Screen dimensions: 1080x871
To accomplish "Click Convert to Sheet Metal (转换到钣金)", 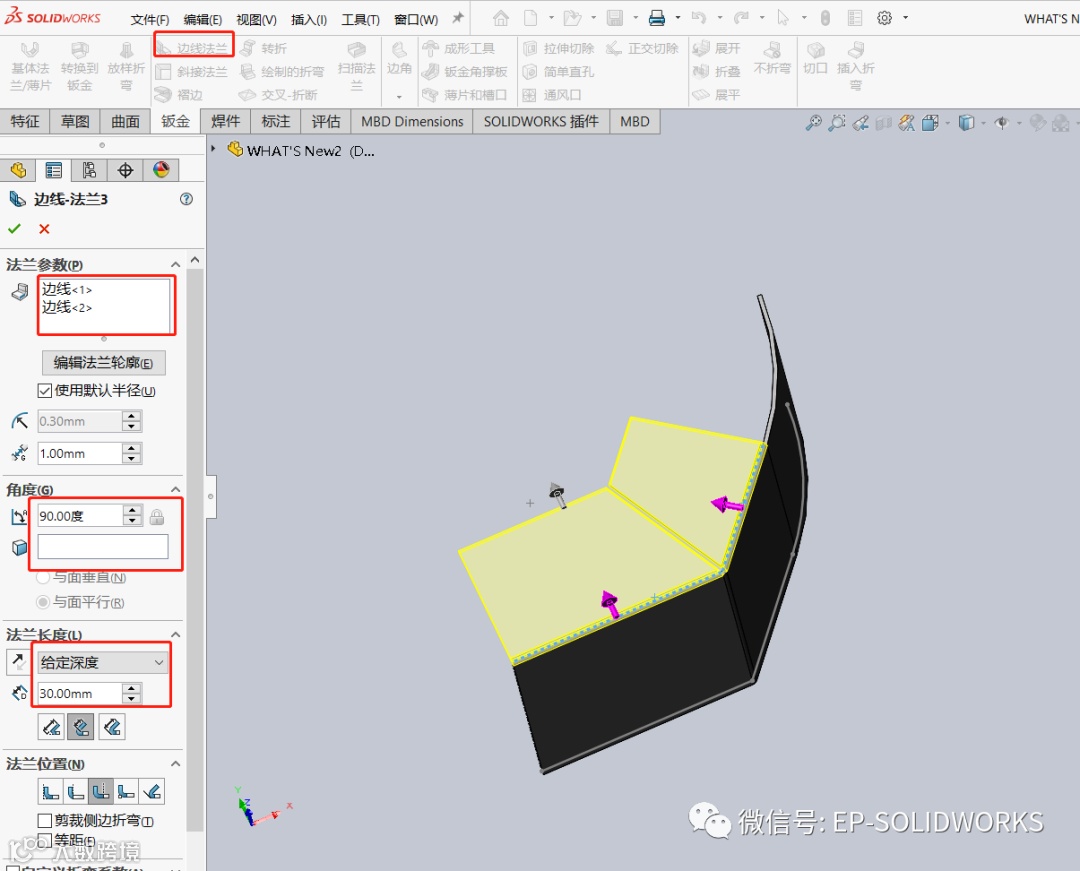I will pyautogui.click(x=79, y=67).
